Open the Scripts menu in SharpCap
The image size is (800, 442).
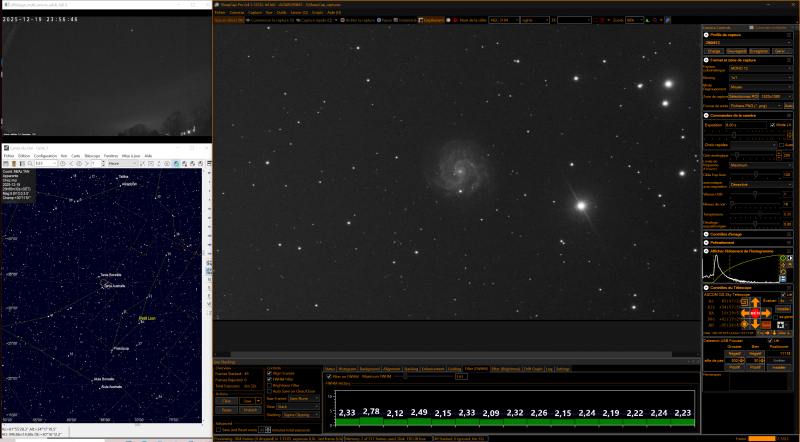coord(317,12)
